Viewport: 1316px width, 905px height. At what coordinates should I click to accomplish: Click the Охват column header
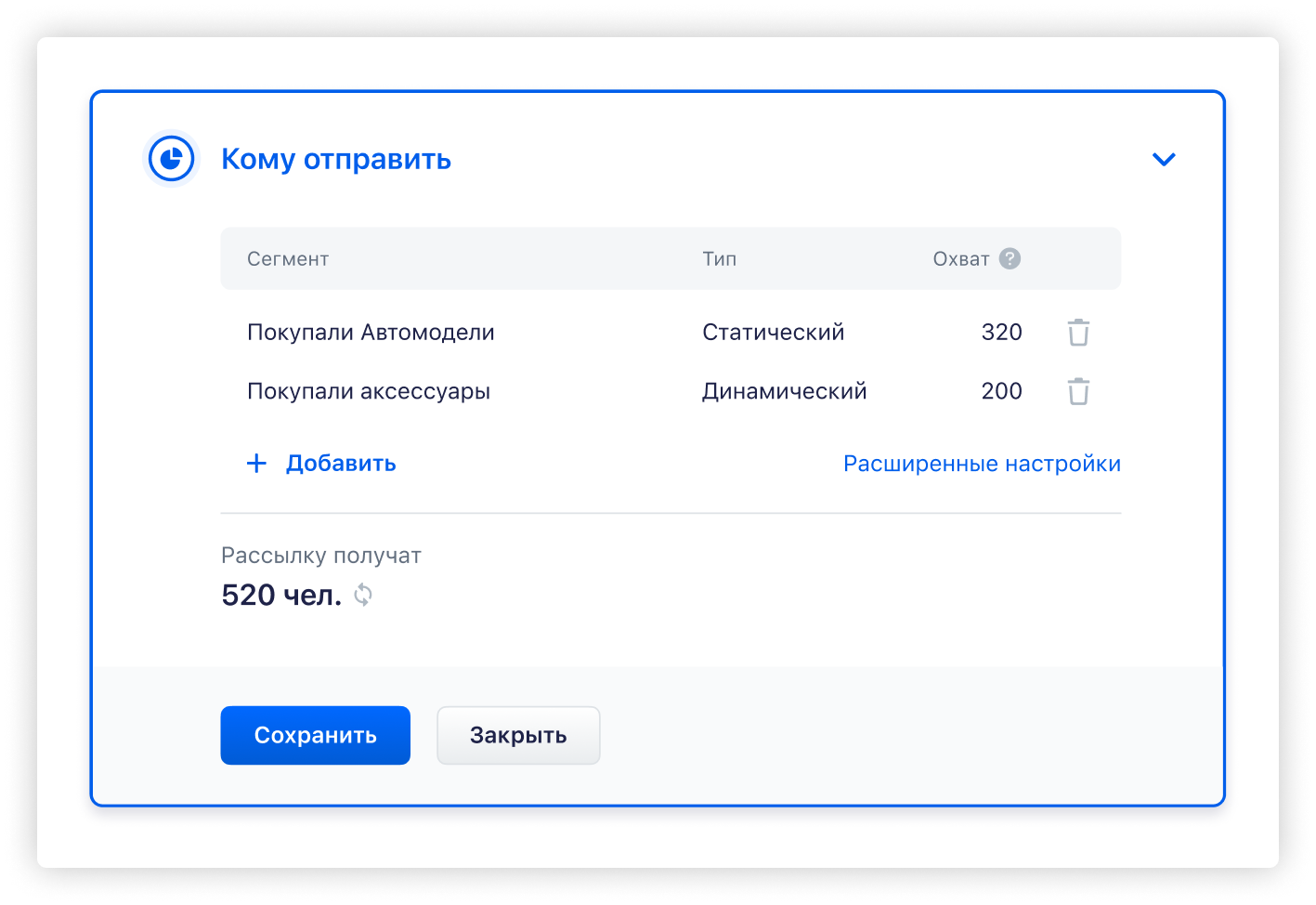pyautogui.click(x=961, y=259)
